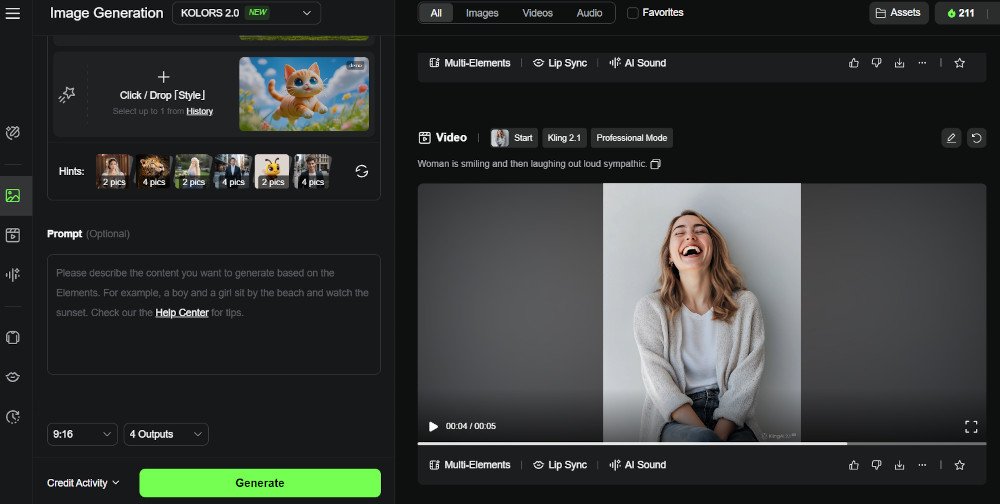
Task: Open the Video Generation sidebar icon
Action: (x=13, y=235)
